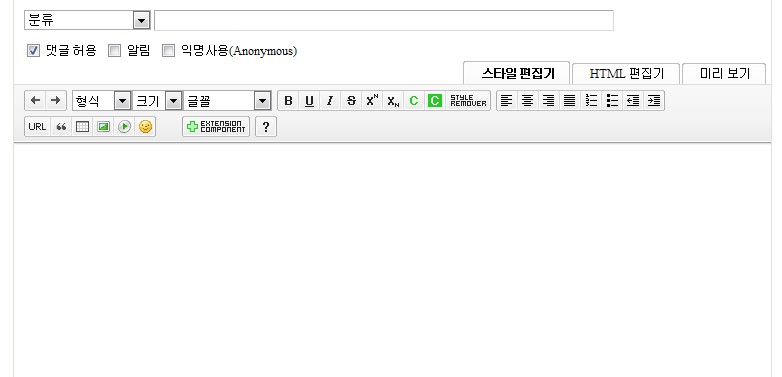Click the title input field

click(x=384, y=20)
